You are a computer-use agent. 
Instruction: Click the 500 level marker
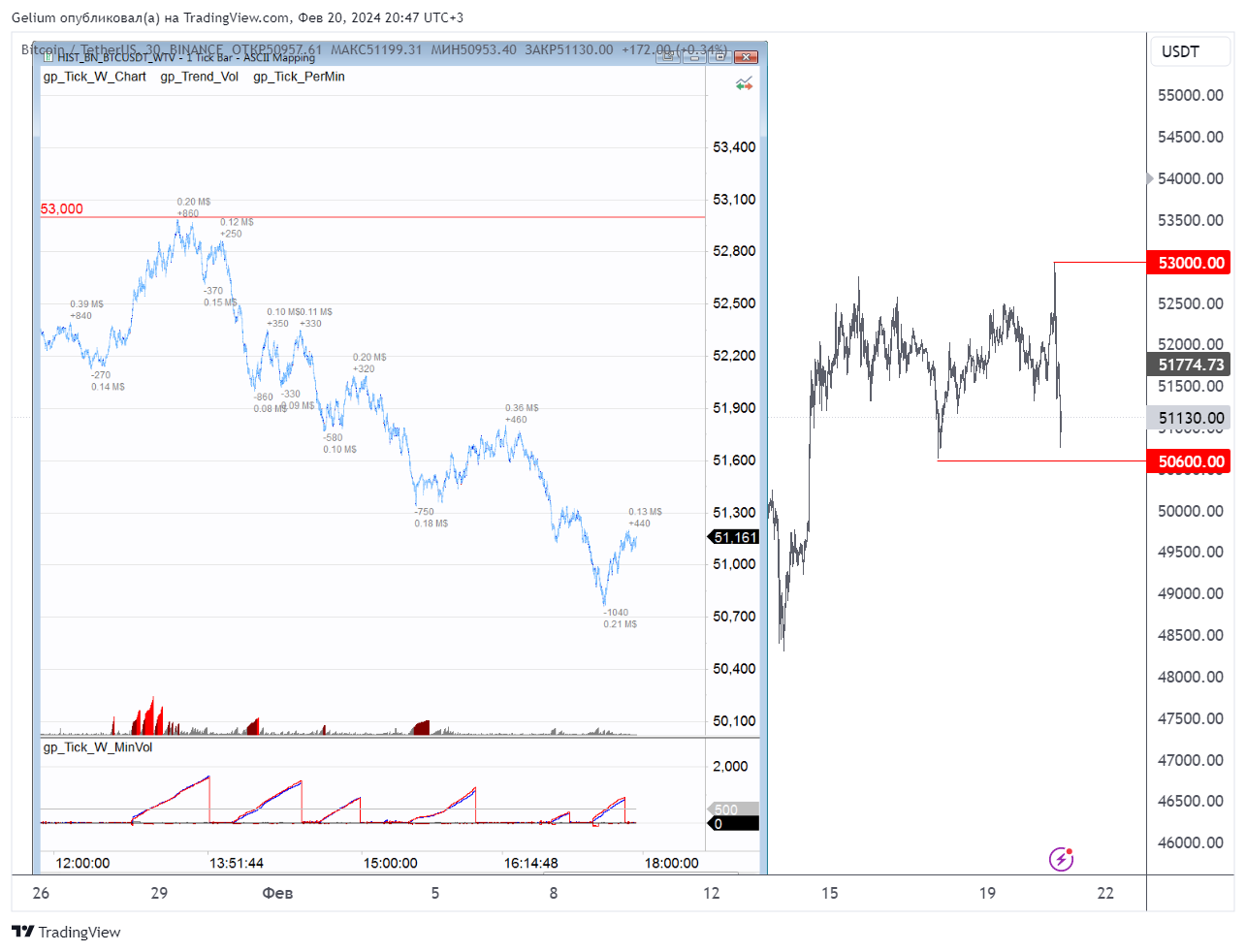(733, 809)
